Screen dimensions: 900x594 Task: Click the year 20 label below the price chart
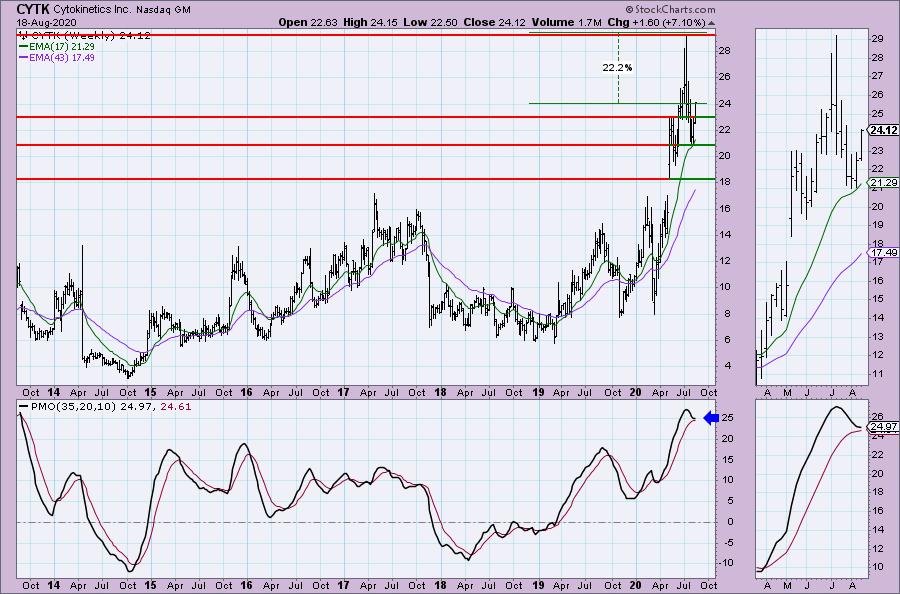pos(635,393)
